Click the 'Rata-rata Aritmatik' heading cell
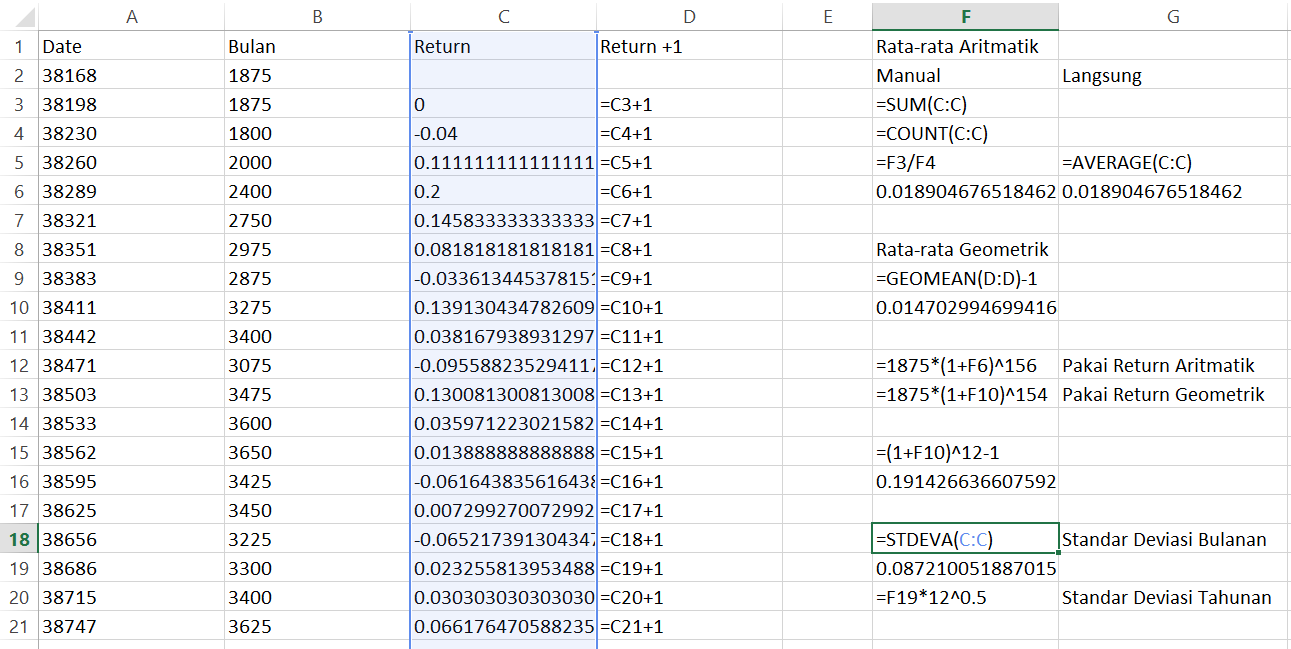The width and height of the screenshot is (1291, 649). [964, 47]
